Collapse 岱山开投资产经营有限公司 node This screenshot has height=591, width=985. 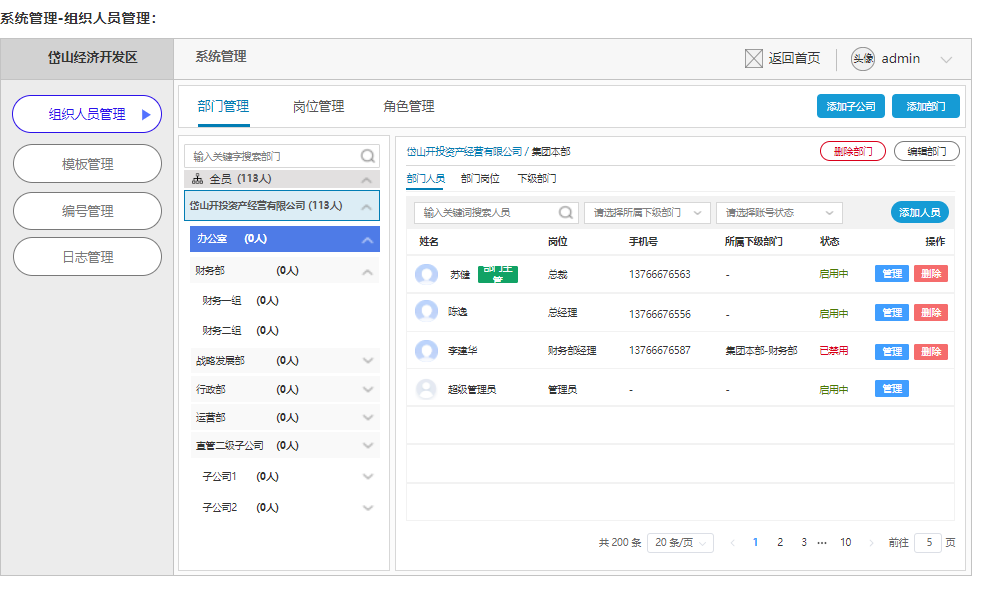tap(367, 207)
